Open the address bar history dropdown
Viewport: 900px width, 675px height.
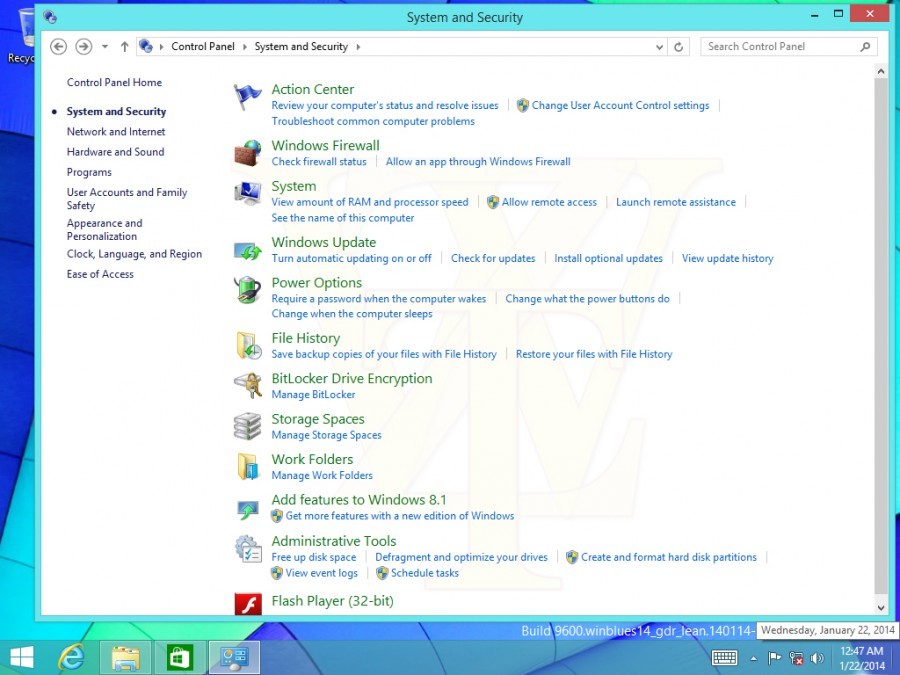pos(658,46)
